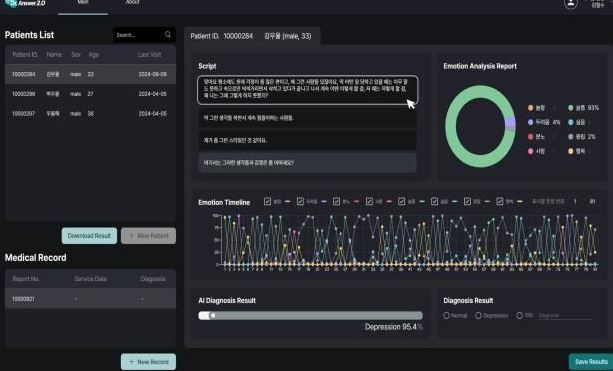Switch to the About tab

click(x=133, y=2)
